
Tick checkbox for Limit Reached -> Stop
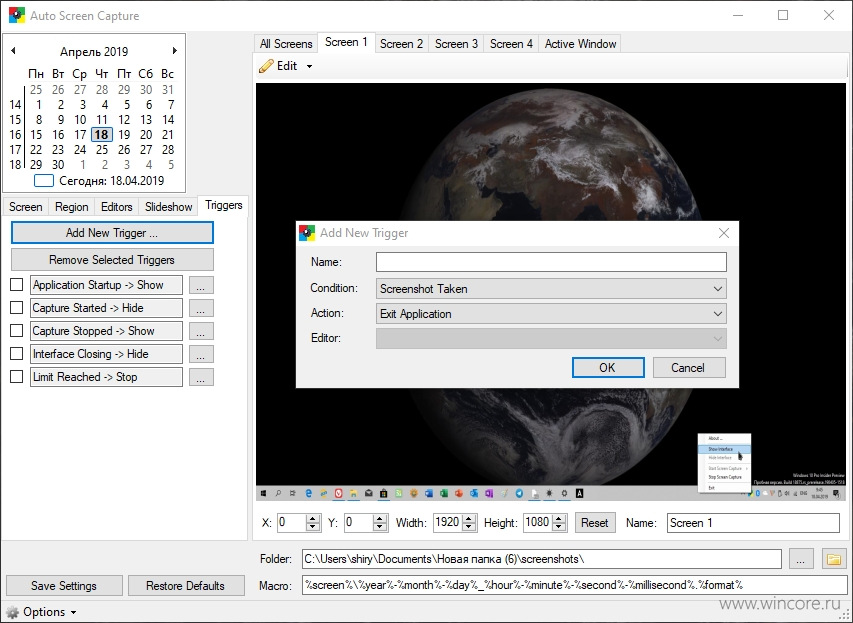(17, 376)
